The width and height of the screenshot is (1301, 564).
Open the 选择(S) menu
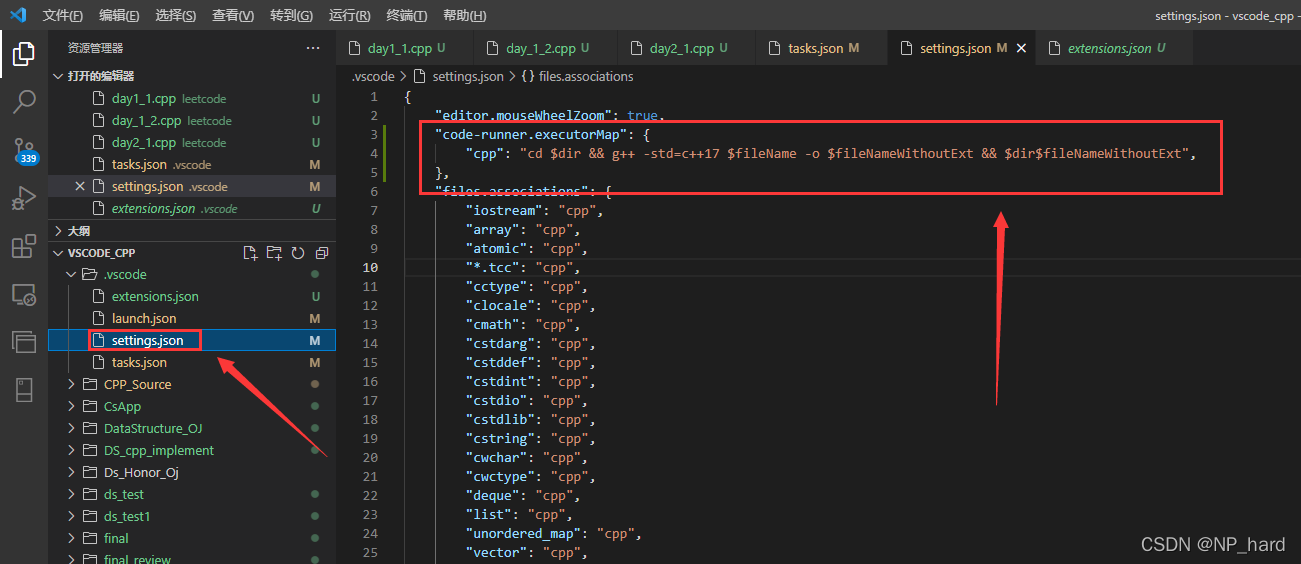(x=176, y=16)
